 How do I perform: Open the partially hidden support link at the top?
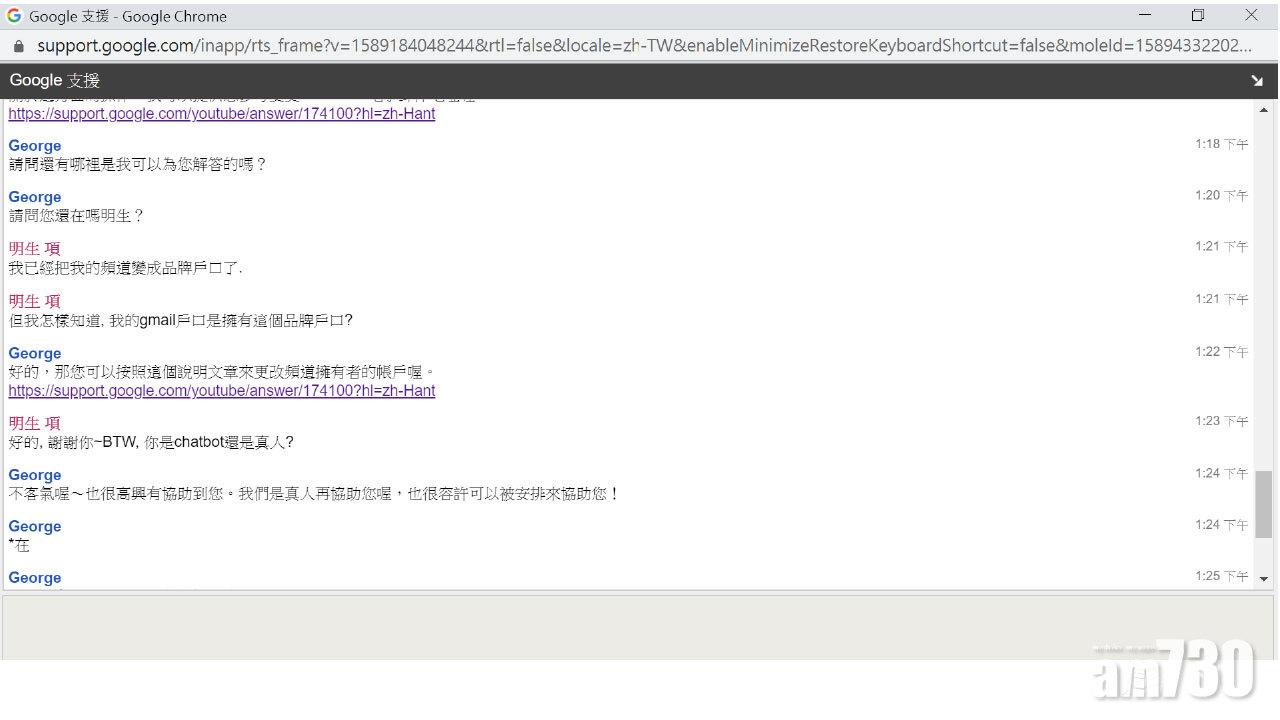(x=222, y=114)
